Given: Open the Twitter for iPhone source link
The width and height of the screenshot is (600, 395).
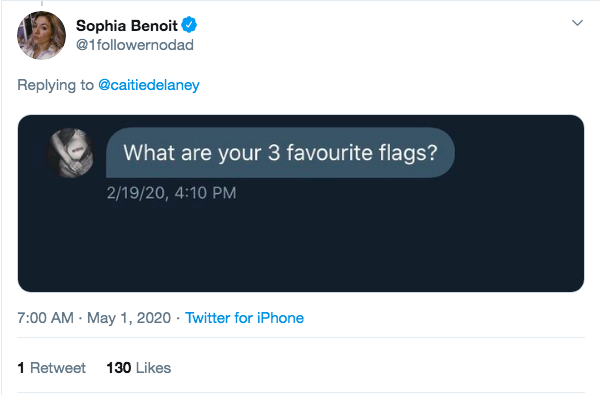Looking at the screenshot, I should coord(245,318).
